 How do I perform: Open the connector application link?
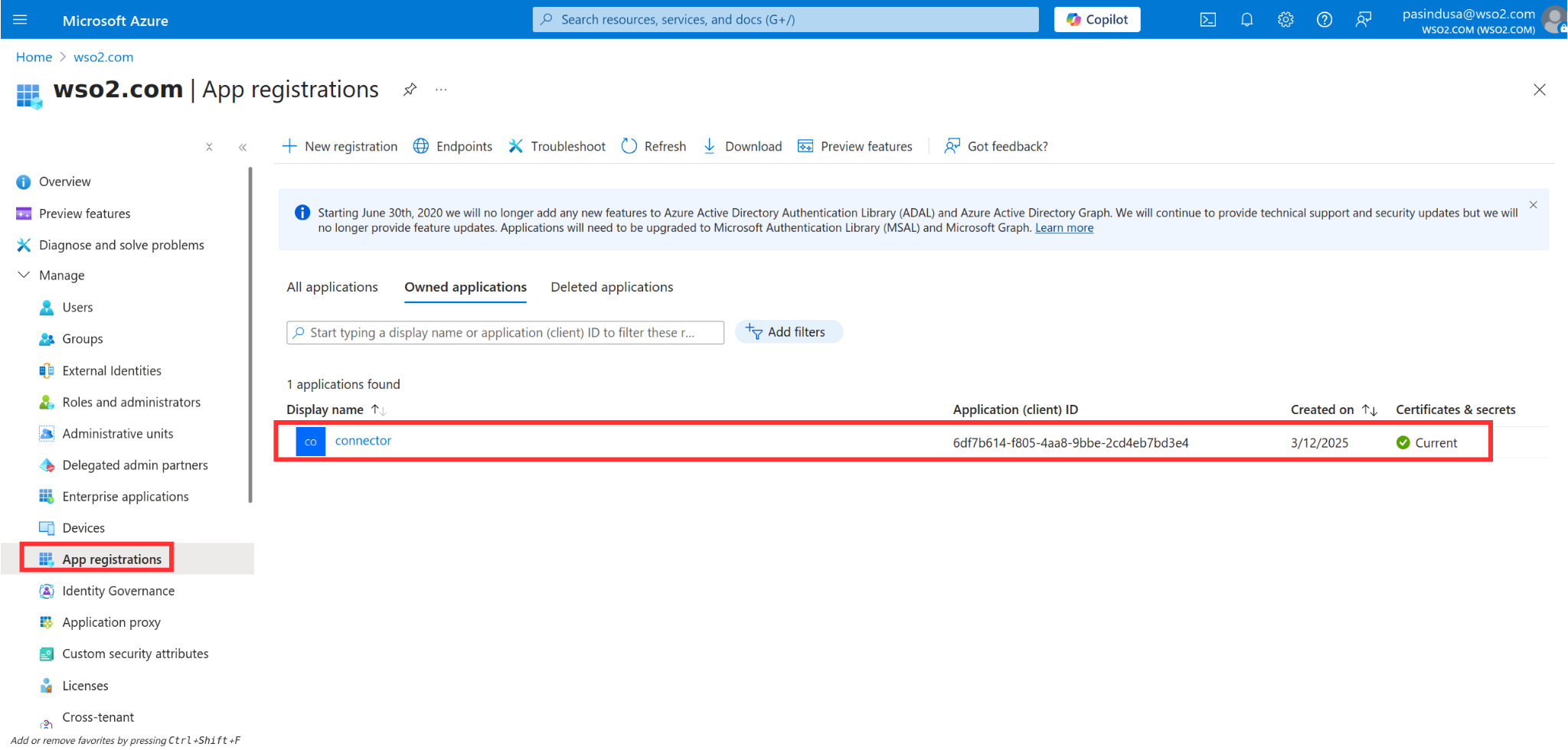point(363,441)
